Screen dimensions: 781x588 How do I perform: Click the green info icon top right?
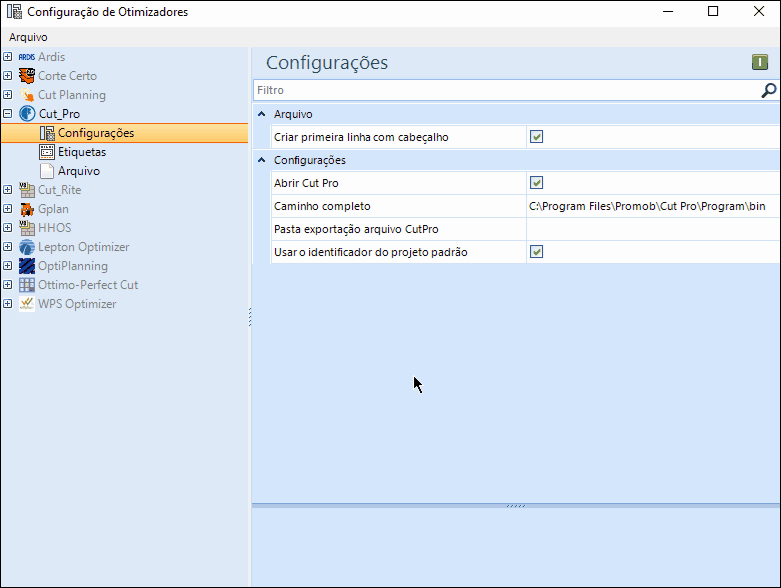[760, 63]
